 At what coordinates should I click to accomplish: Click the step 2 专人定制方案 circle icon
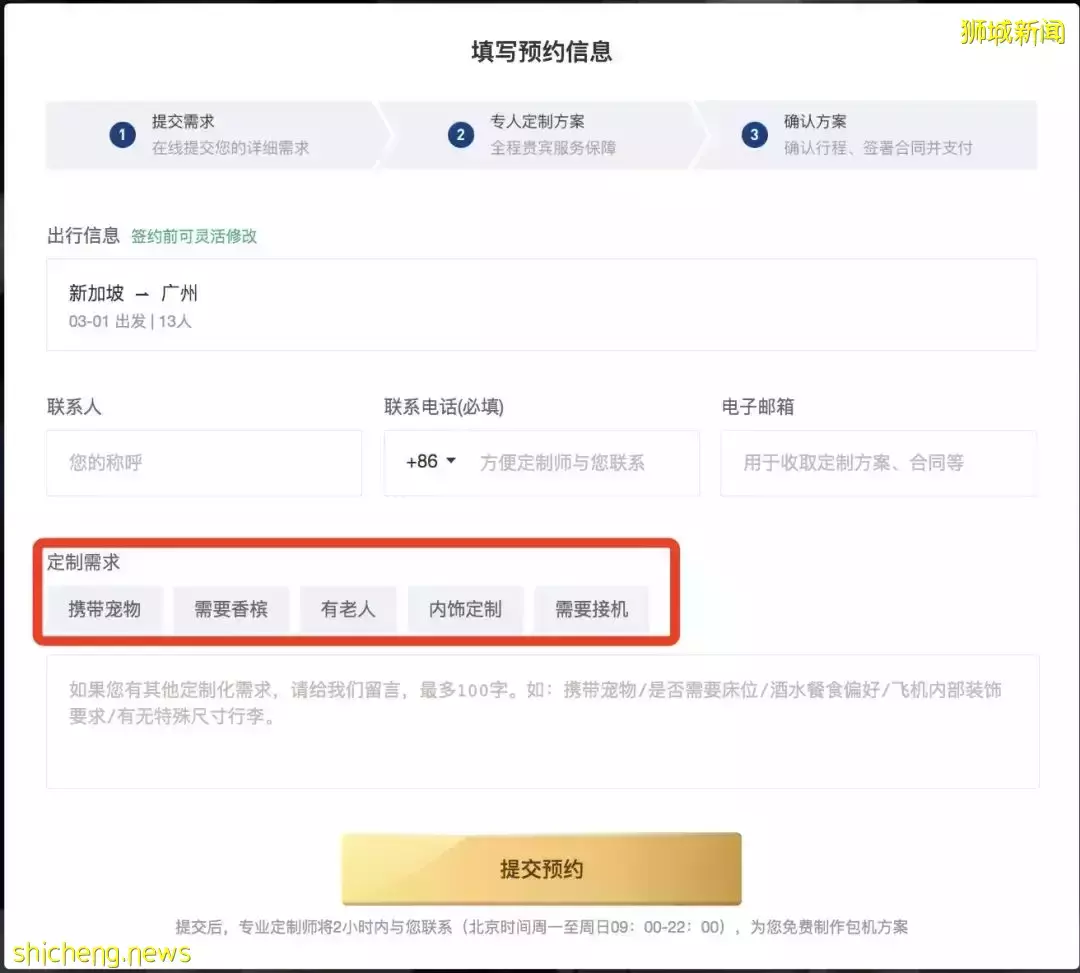(461, 134)
